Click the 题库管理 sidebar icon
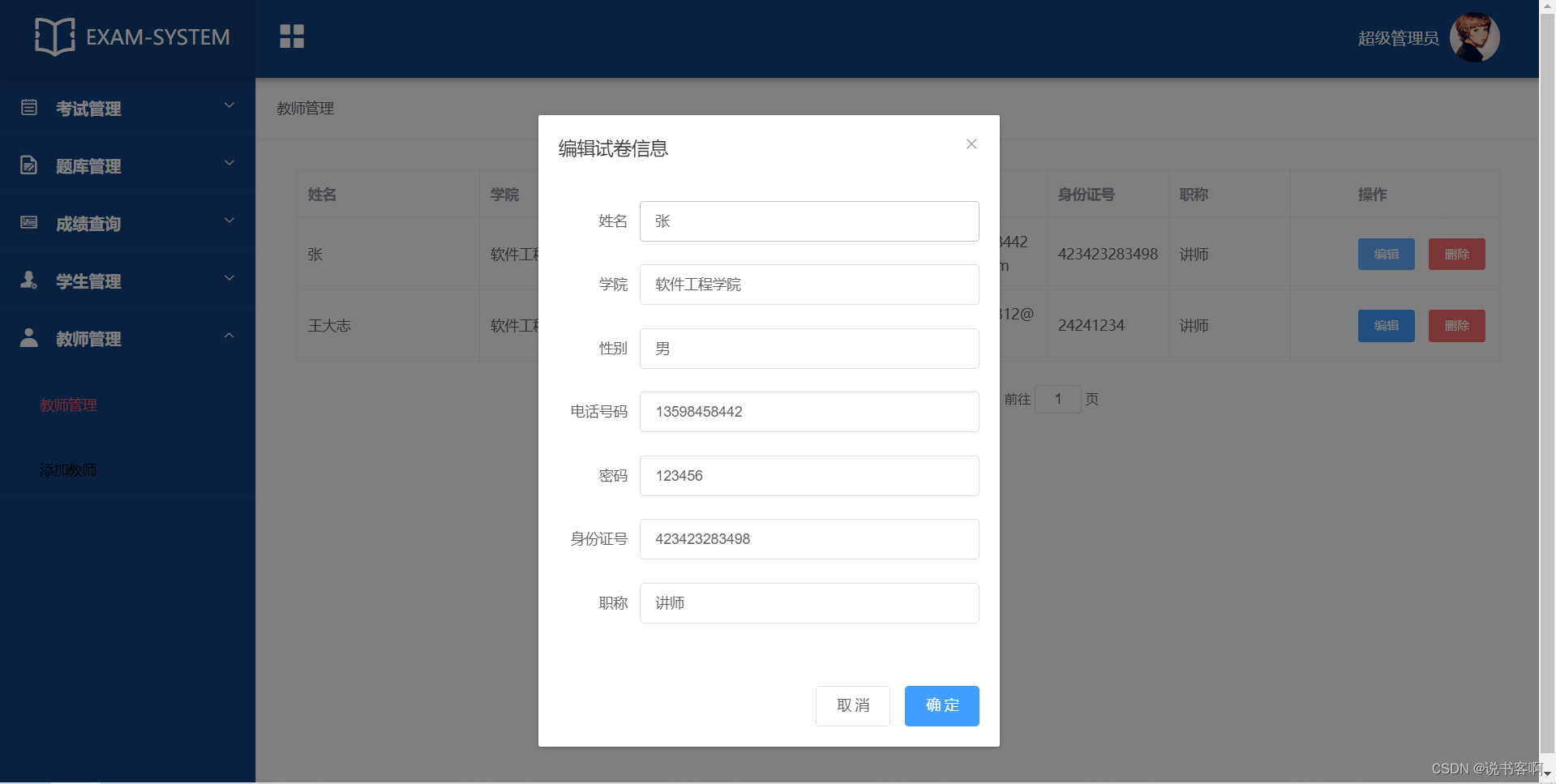The image size is (1556, 784). tap(29, 165)
